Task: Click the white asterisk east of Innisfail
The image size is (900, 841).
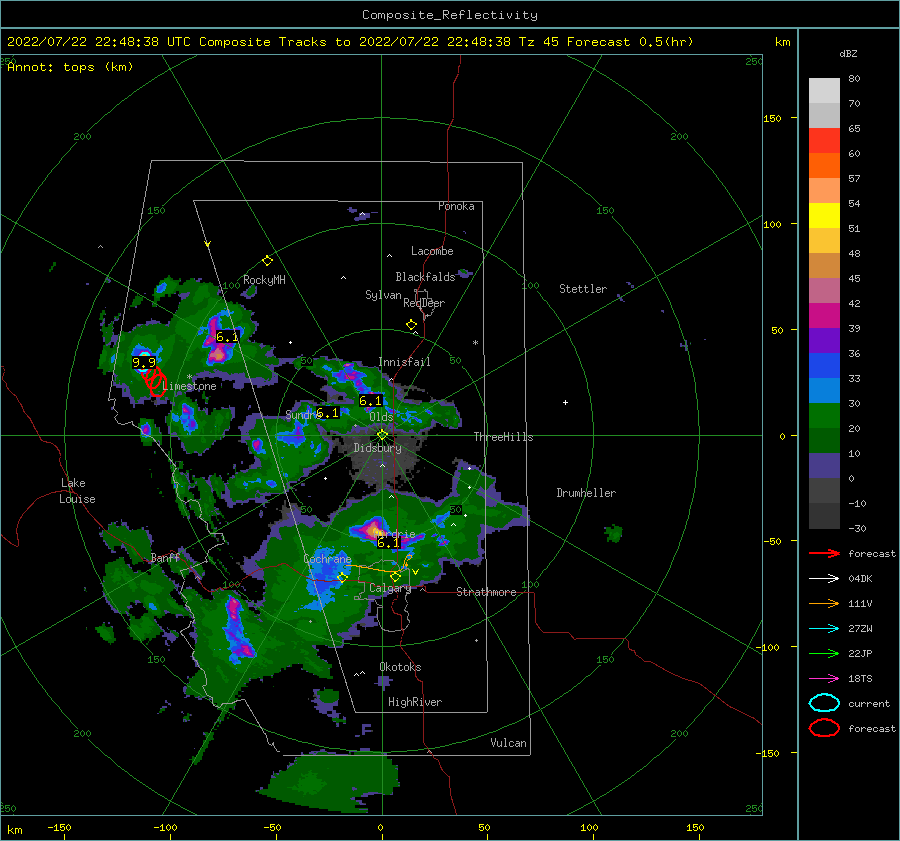Action: pos(475,343)
